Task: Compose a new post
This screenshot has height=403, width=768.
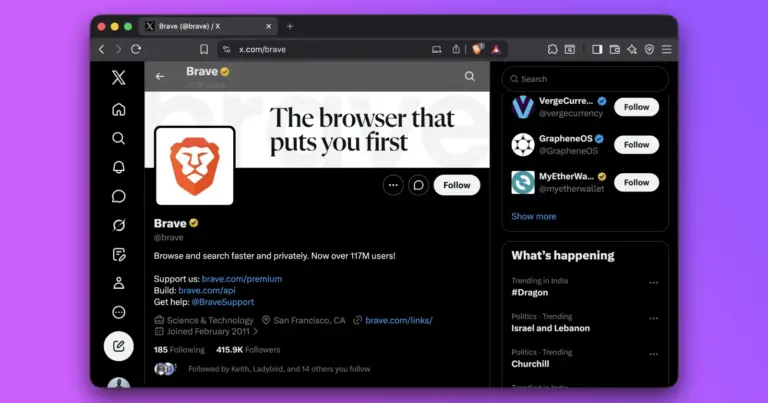Action: (x=119, y=346)
